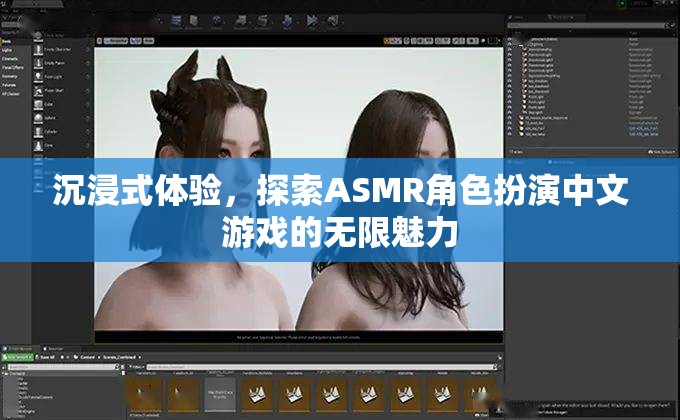Collapse the Lighting folder in the outliner
This screenshot has height=420, width=680.
point(523,44)
